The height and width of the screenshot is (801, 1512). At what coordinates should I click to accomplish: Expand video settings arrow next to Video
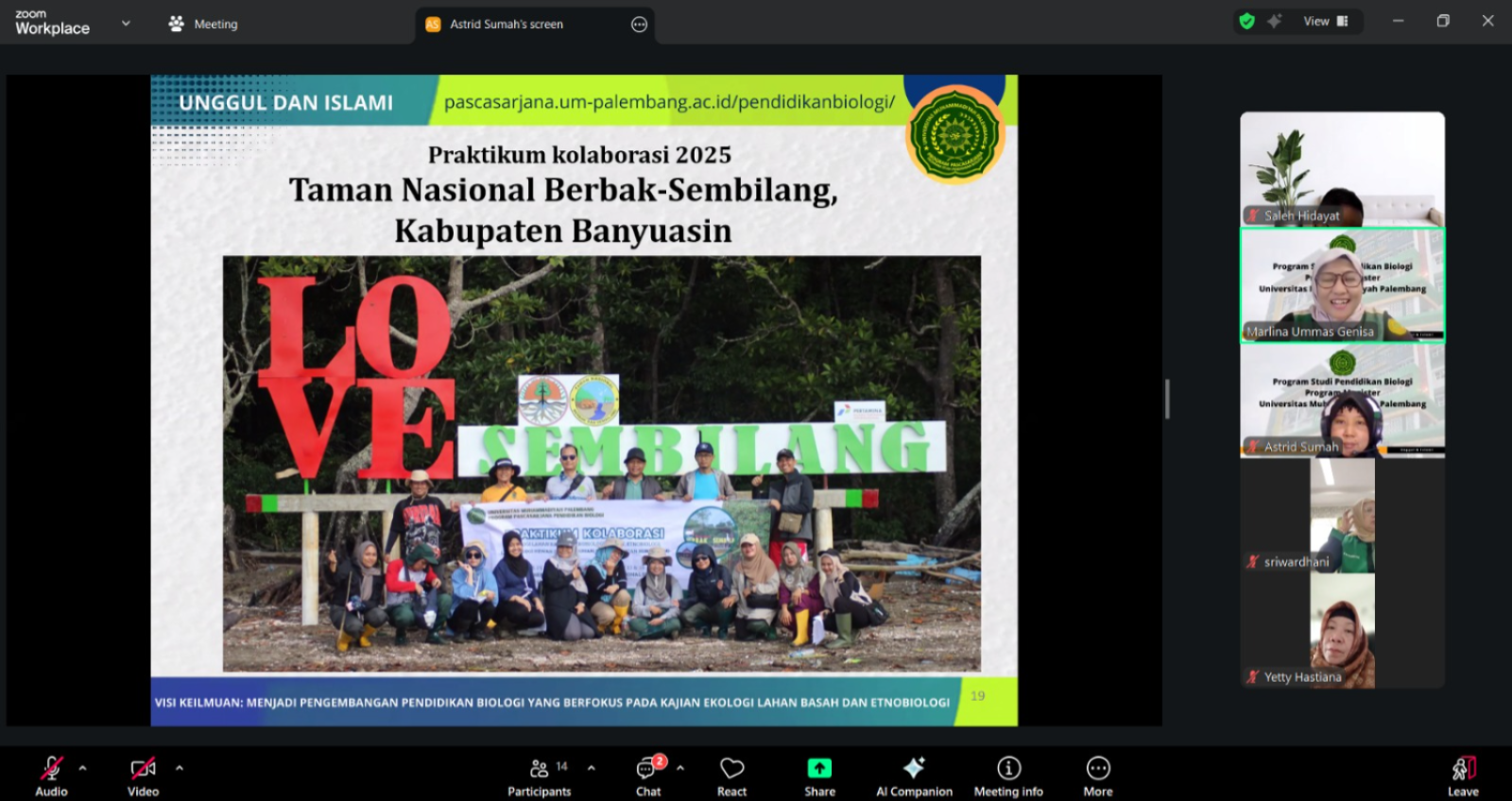[180, 768]
